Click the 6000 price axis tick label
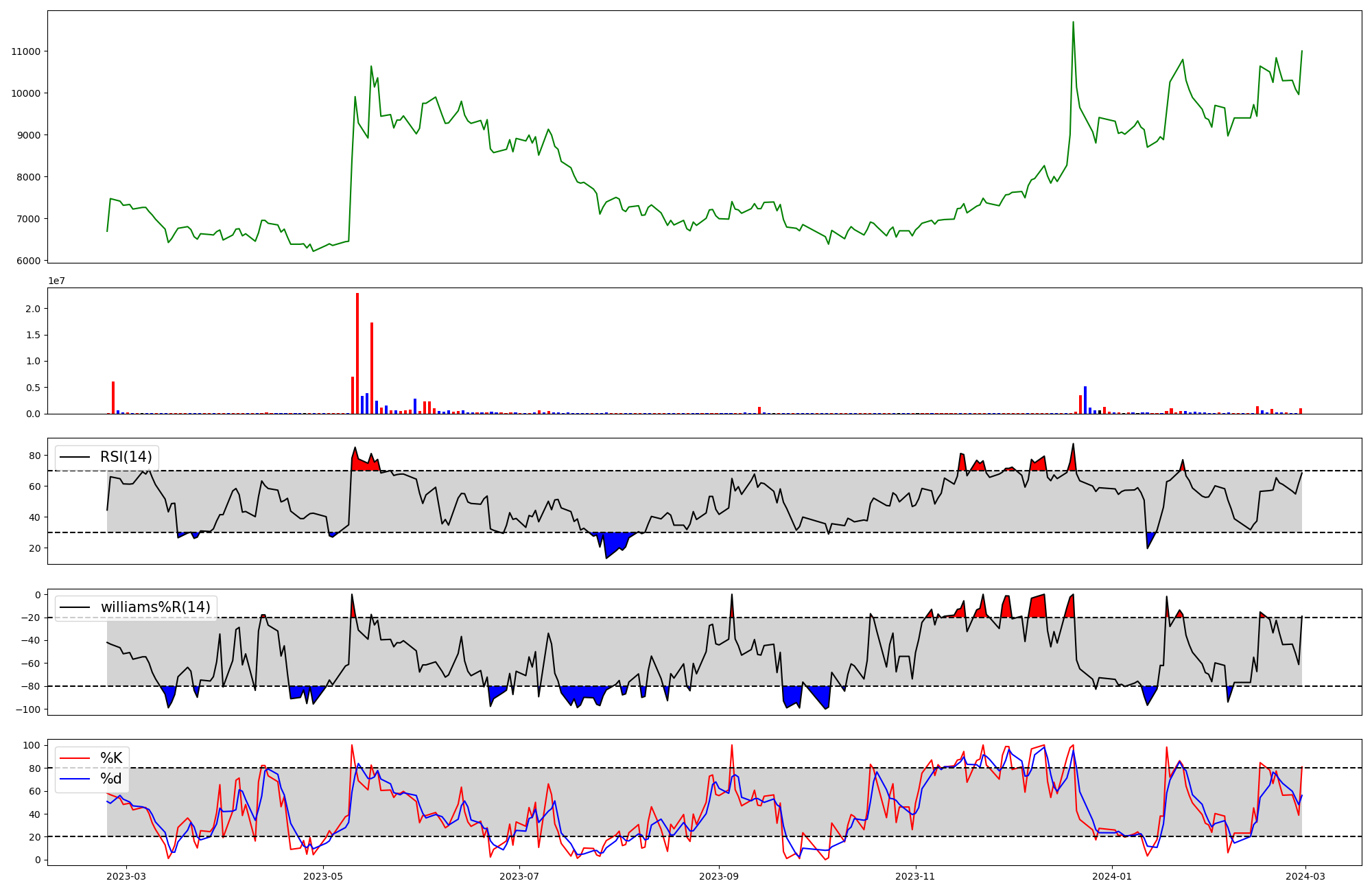The width and height of the screenshot is (1372, 892). pyautogui.click(x=28, y=261)
